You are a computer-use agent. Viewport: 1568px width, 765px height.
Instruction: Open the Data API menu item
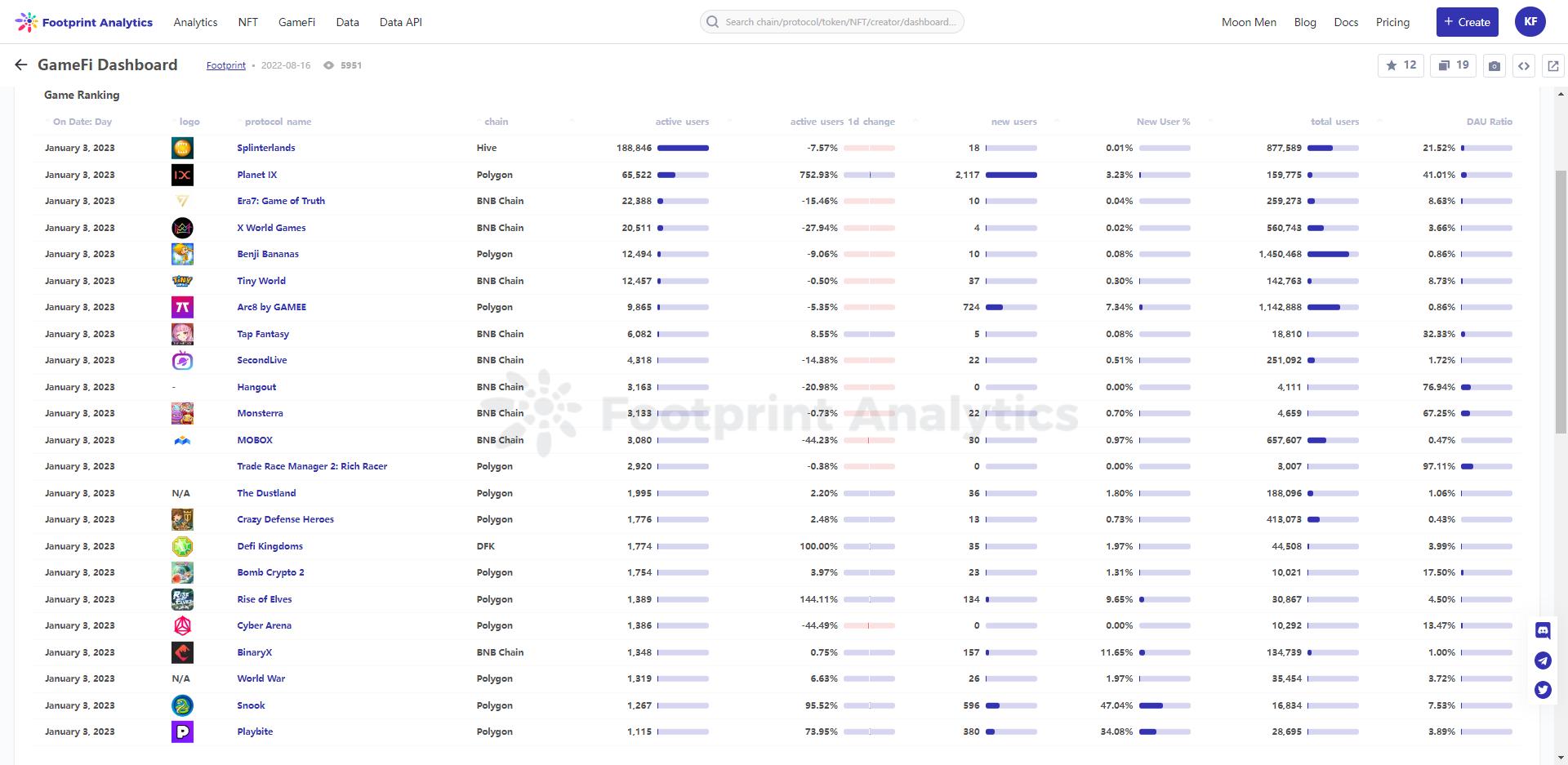click(x=400, y=22)
